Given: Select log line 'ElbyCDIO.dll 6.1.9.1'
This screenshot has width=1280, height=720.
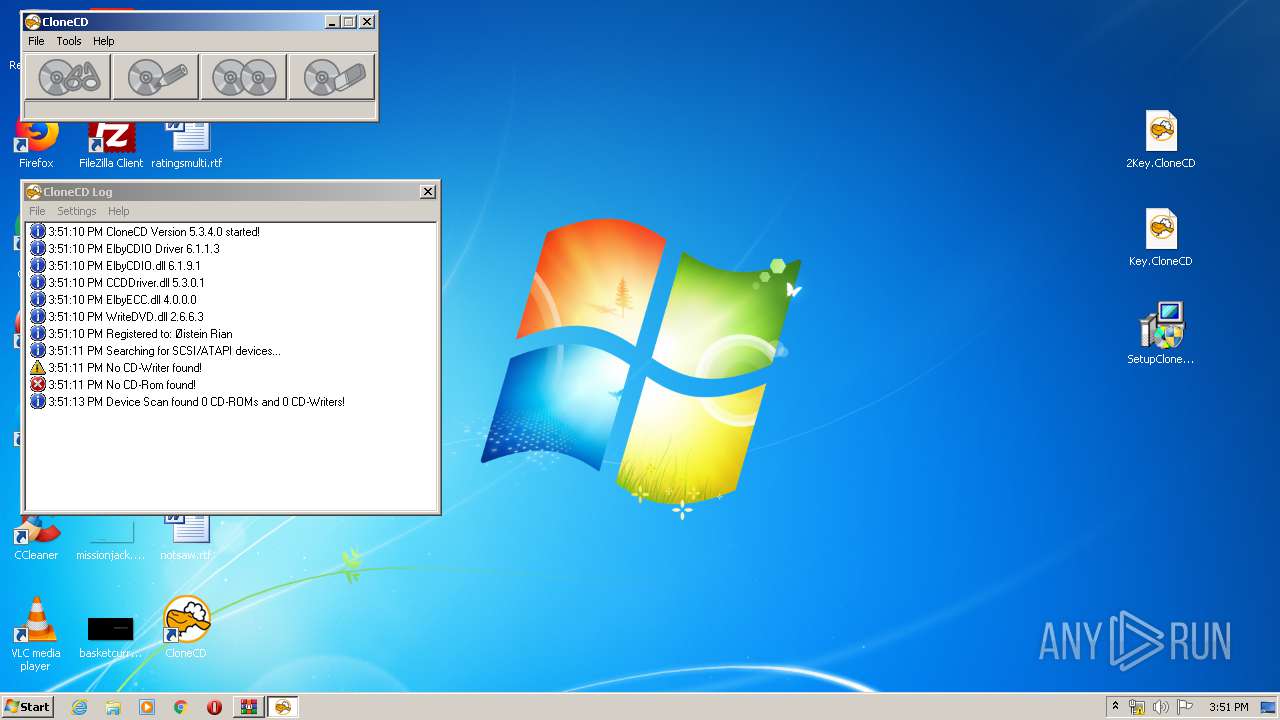Looking at the screenshot, I should coord(116,266).
